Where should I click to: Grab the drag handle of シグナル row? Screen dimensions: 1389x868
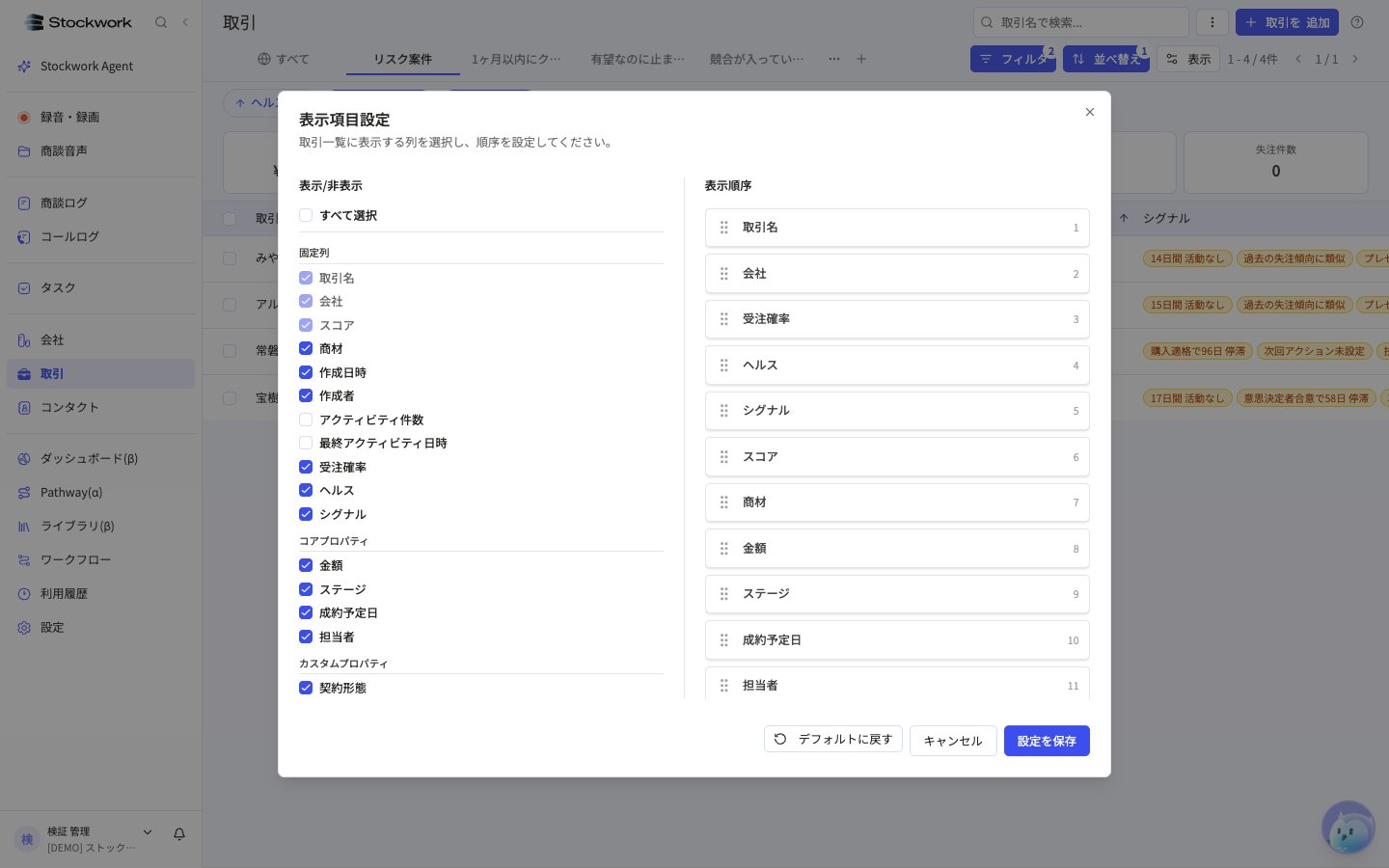tap(724, 411)
